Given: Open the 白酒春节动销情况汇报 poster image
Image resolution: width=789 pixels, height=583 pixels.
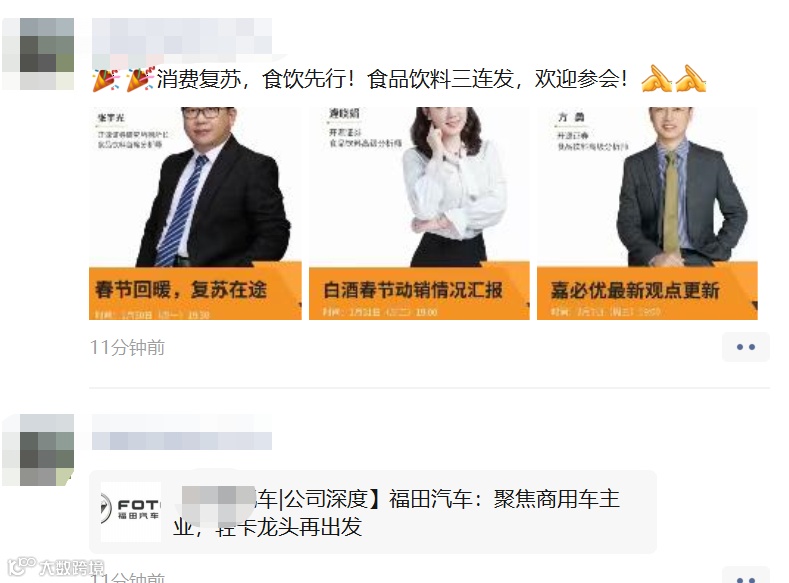Looking at the screenshot, I should 419,213.
